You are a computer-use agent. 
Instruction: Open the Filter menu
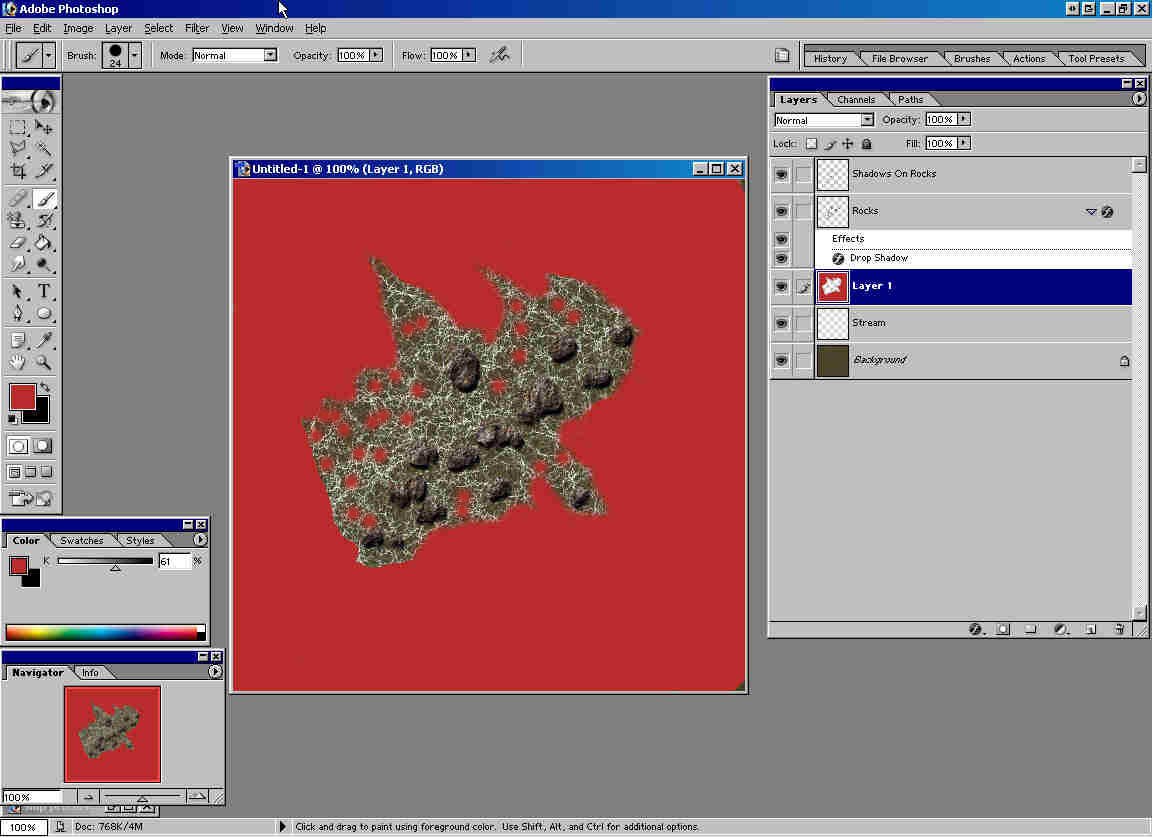(x=197, y=28)
